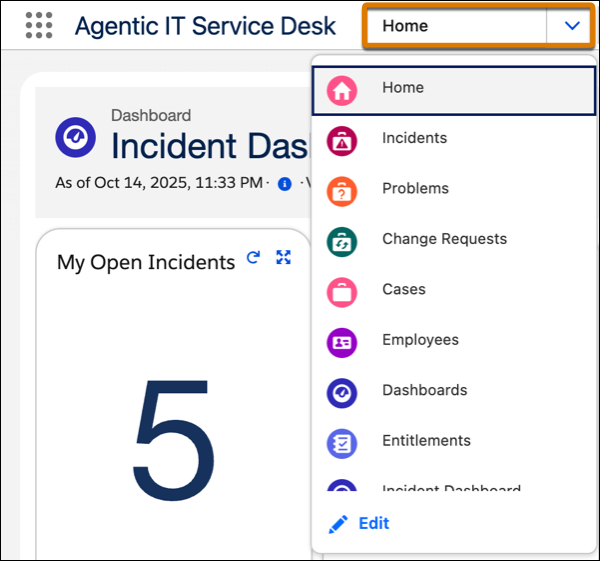Screen dimensions: 600x561
Task: Click the Incident Dashboard header gauge icon
Action: (x=75, y=137)
